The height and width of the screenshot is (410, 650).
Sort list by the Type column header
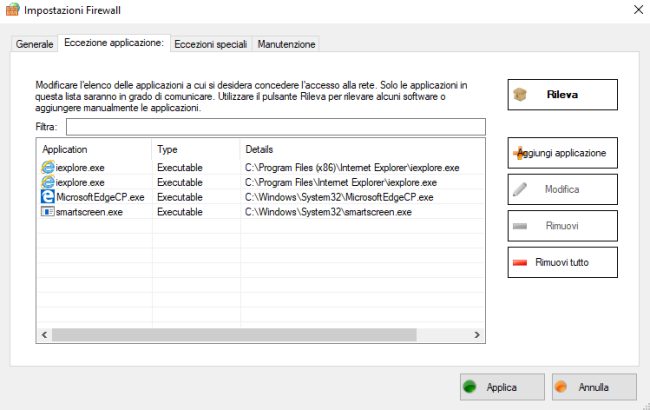pos(196,149)
